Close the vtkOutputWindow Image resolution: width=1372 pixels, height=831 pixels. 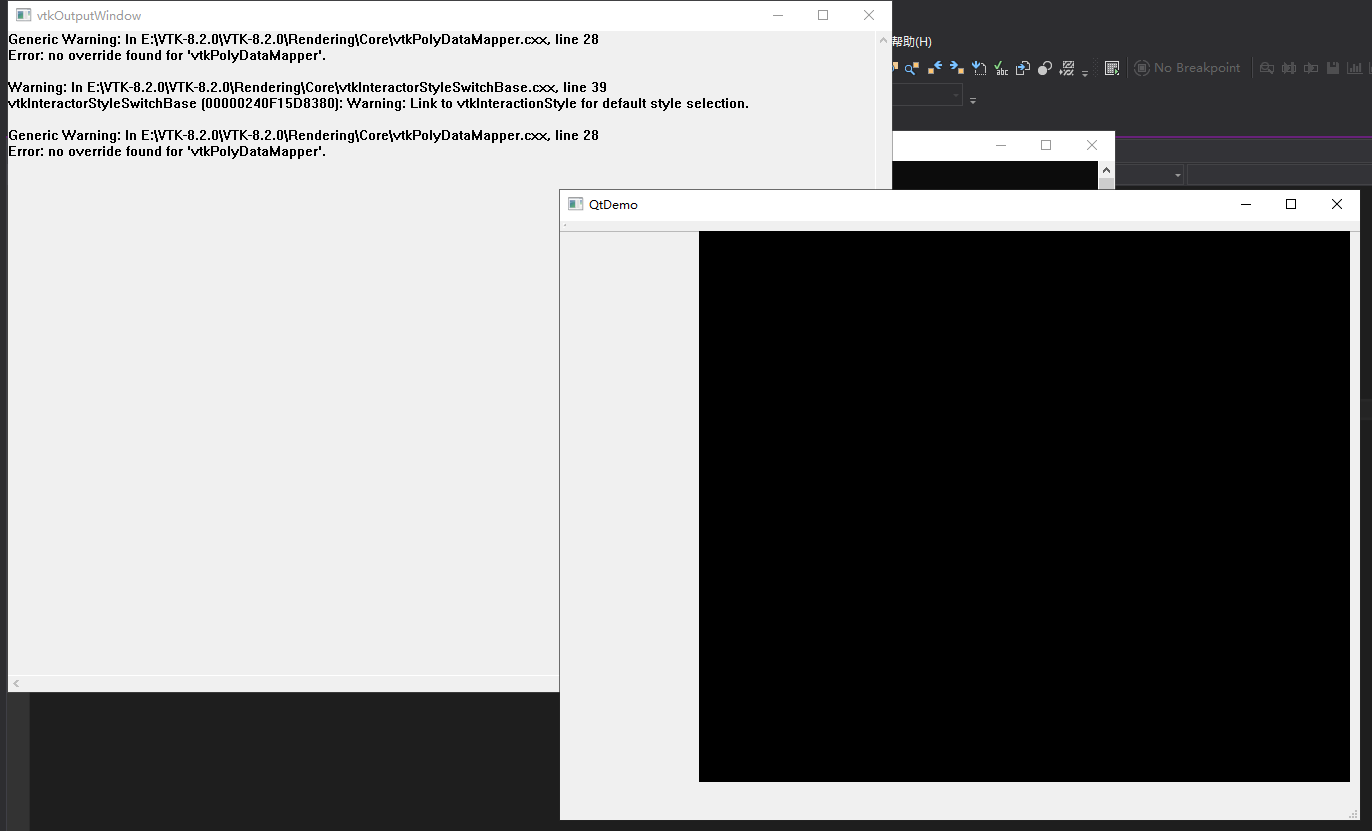click(868, 15)
